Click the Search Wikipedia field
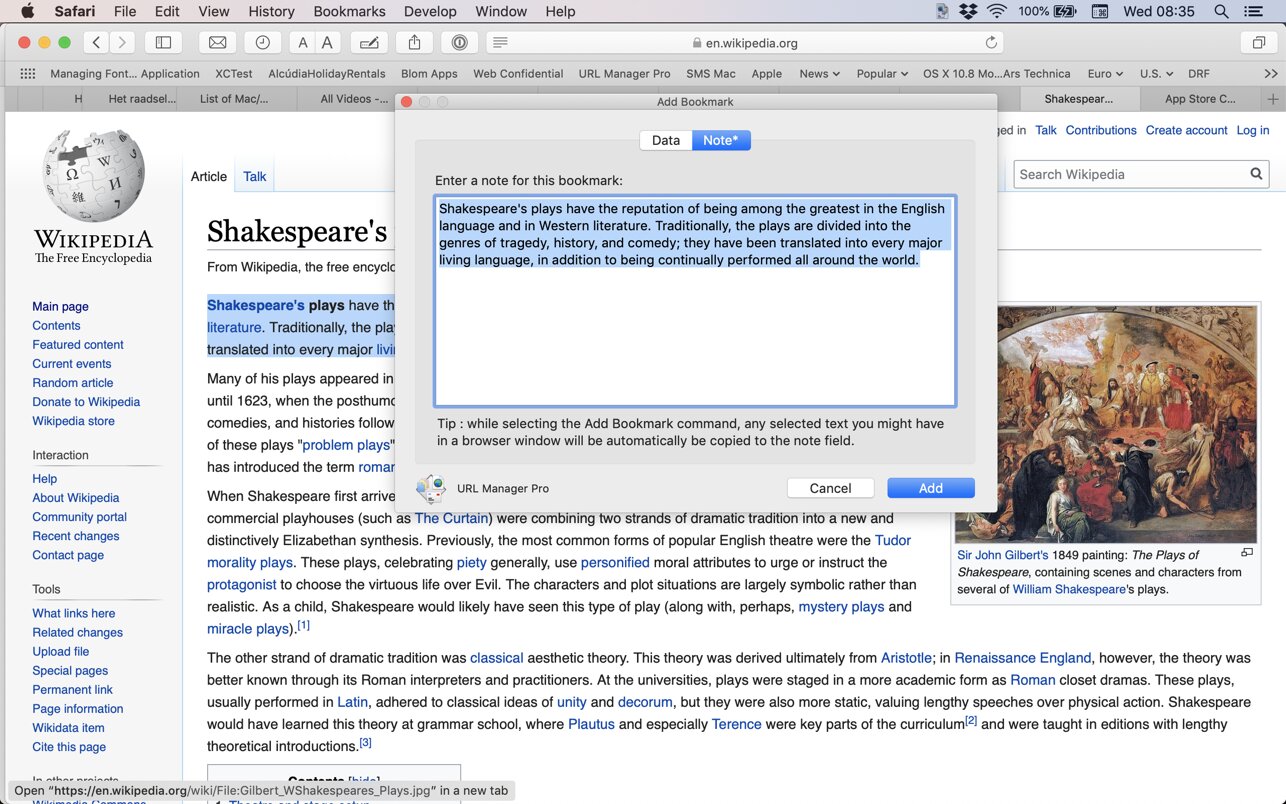This screenshot has height=804, width=1286. (1130, 174)
